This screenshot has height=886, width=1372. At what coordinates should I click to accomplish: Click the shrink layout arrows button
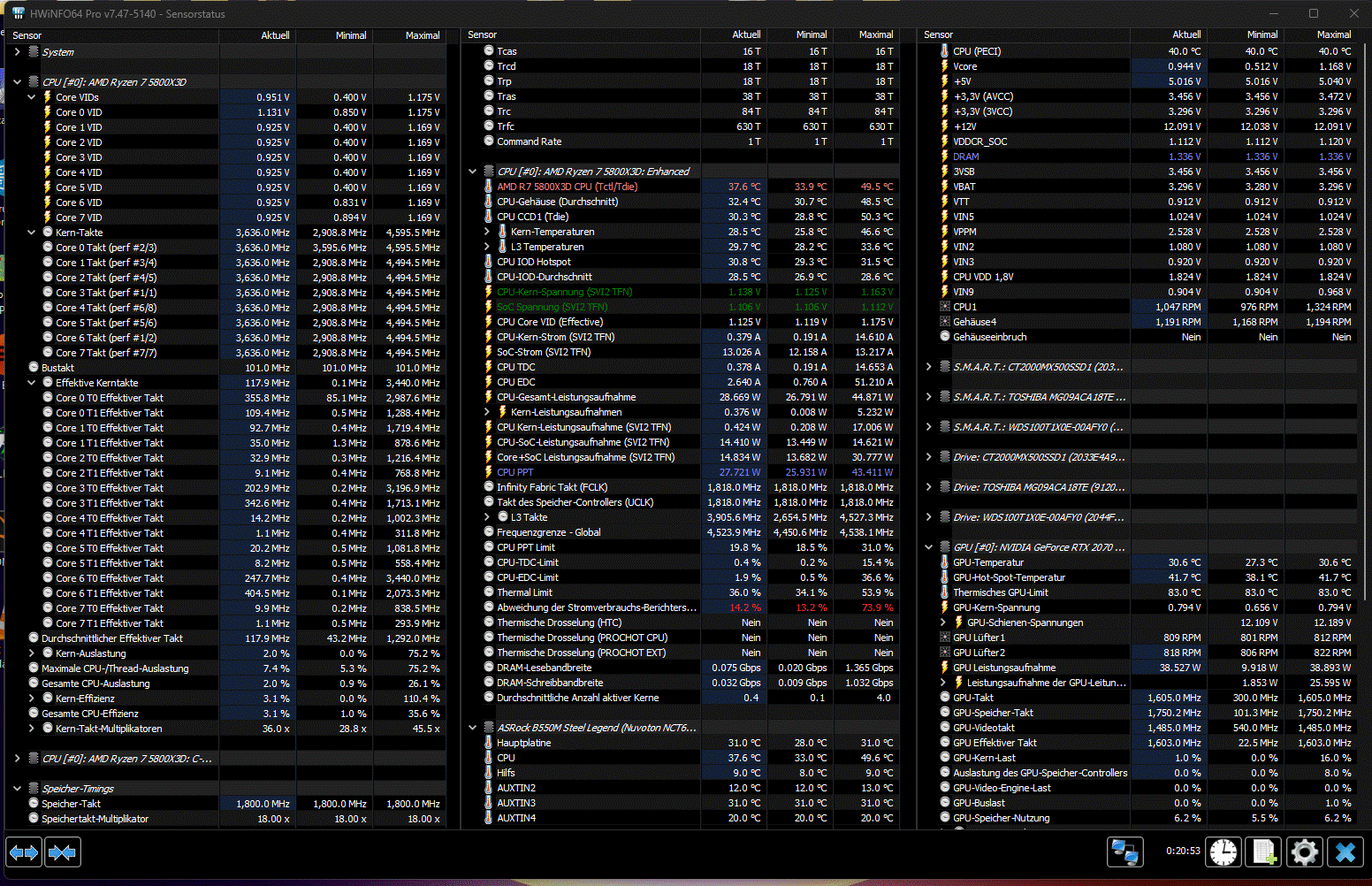click(62, 852)
